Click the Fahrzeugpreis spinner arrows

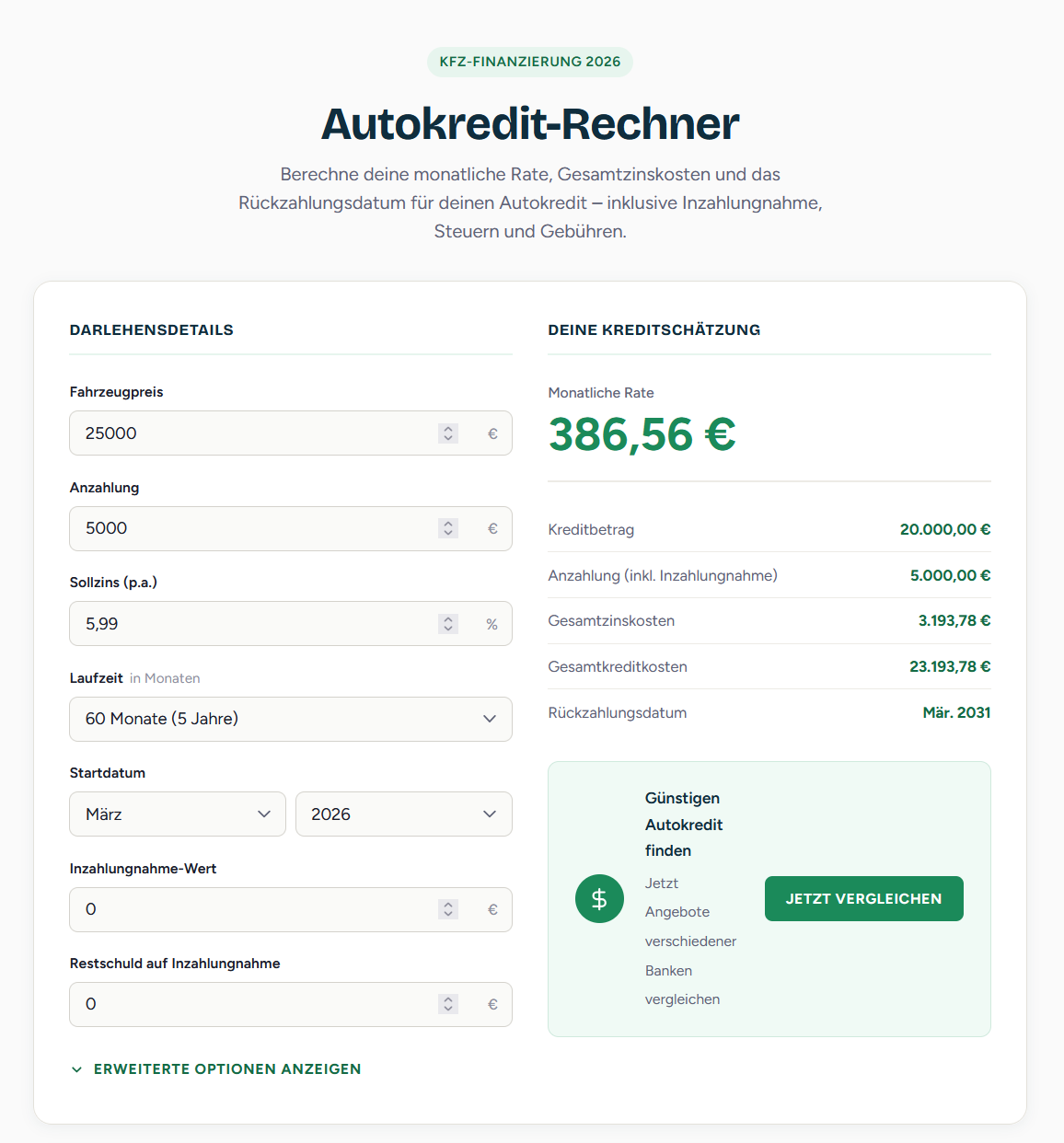click(x=448, y=433)
